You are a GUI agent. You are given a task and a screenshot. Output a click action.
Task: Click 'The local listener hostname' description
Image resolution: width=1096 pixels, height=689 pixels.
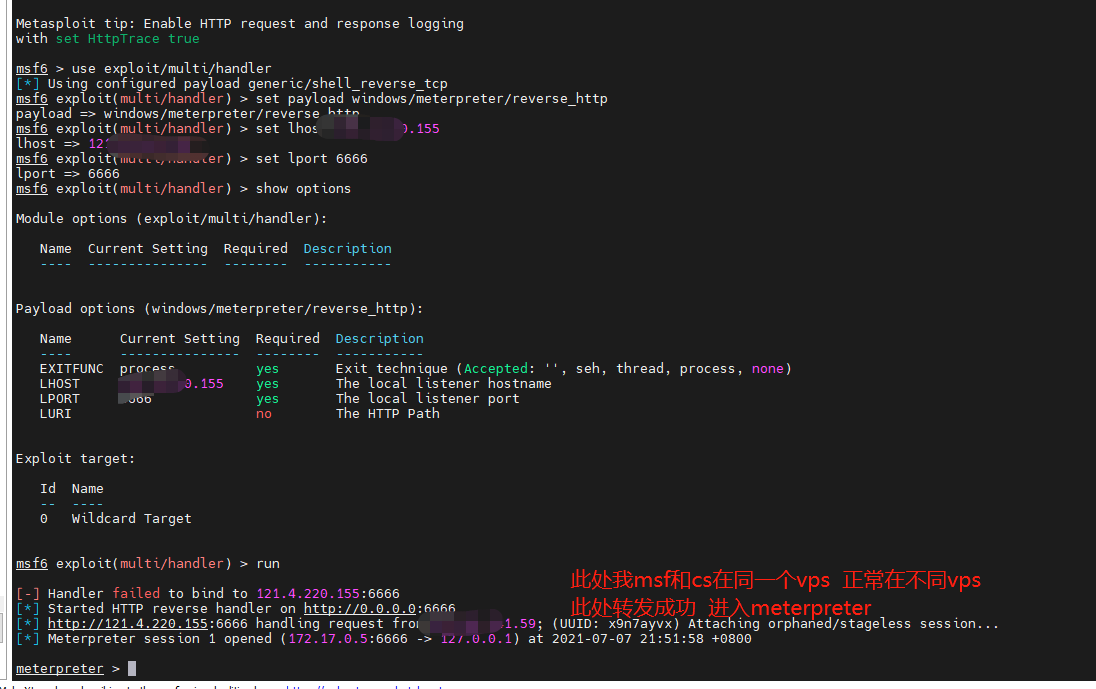[x=443, y=384]
